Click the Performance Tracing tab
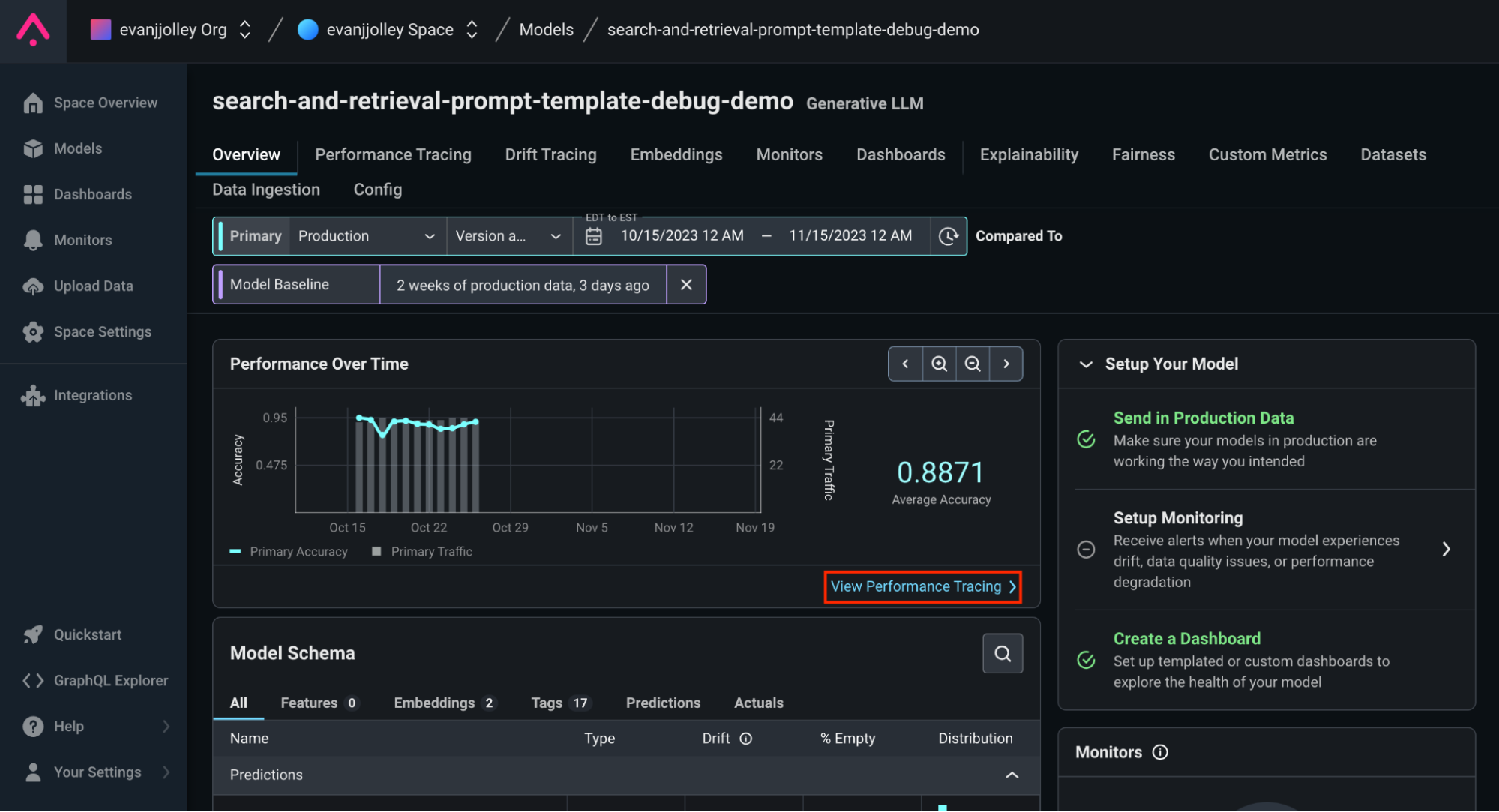 [393, 154]
